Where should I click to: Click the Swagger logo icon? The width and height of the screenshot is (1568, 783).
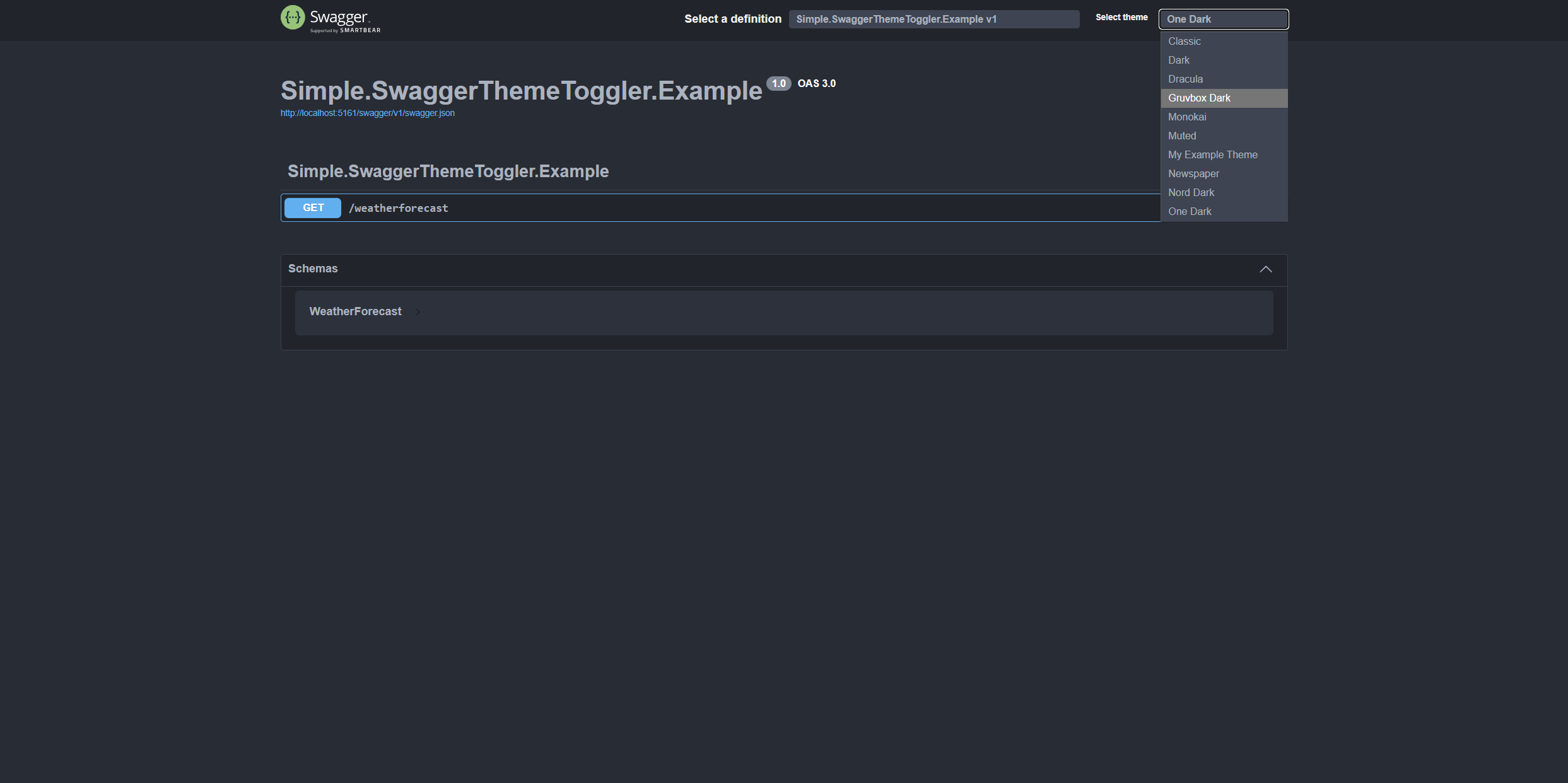(x=293, y=17)
